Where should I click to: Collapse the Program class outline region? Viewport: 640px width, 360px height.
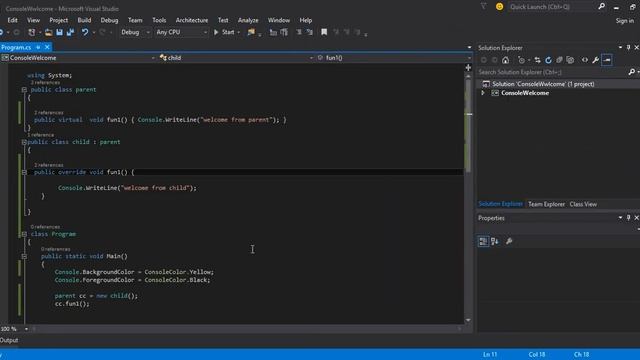point(24,234)
